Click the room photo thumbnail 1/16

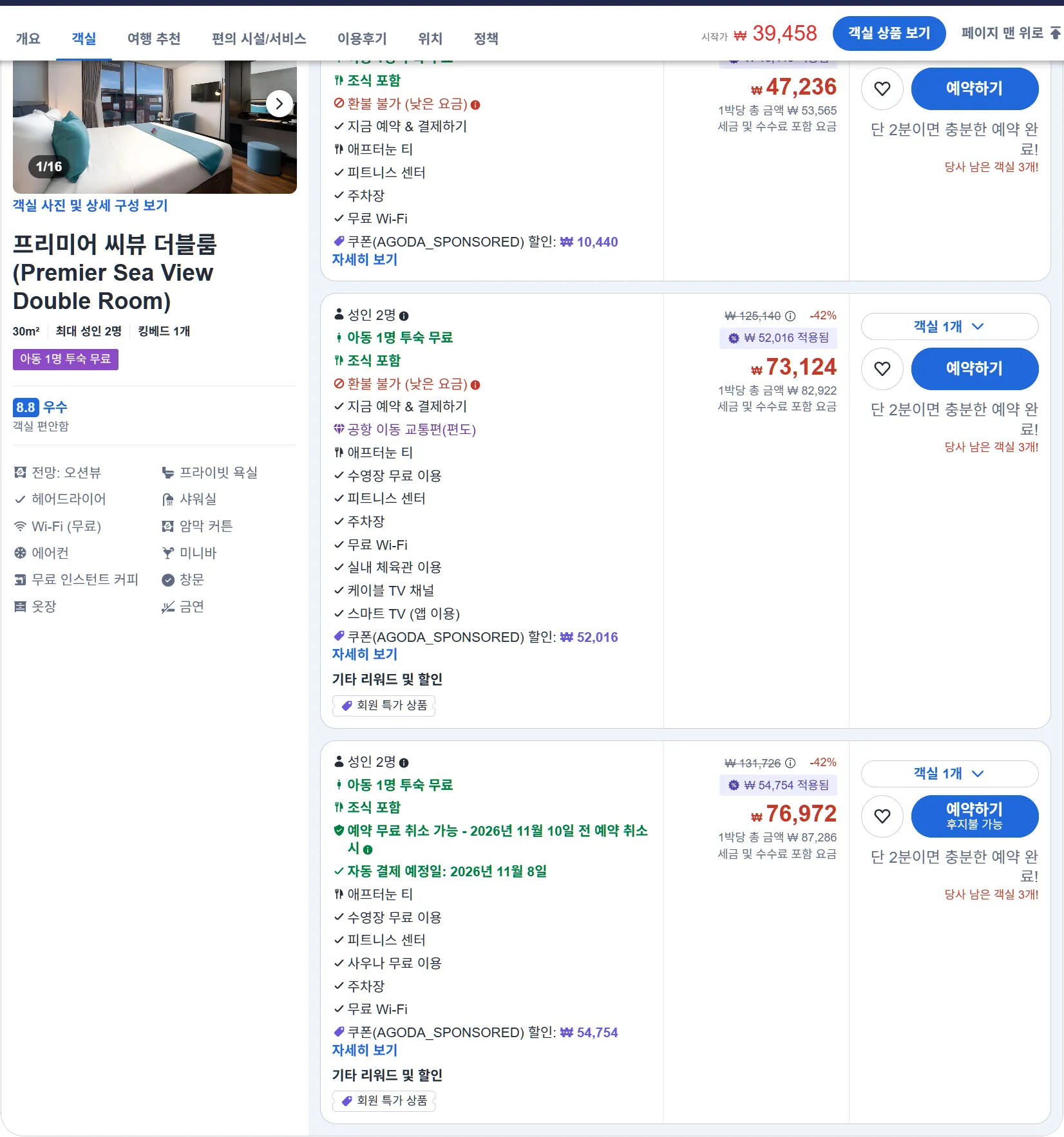click(155, 127)
